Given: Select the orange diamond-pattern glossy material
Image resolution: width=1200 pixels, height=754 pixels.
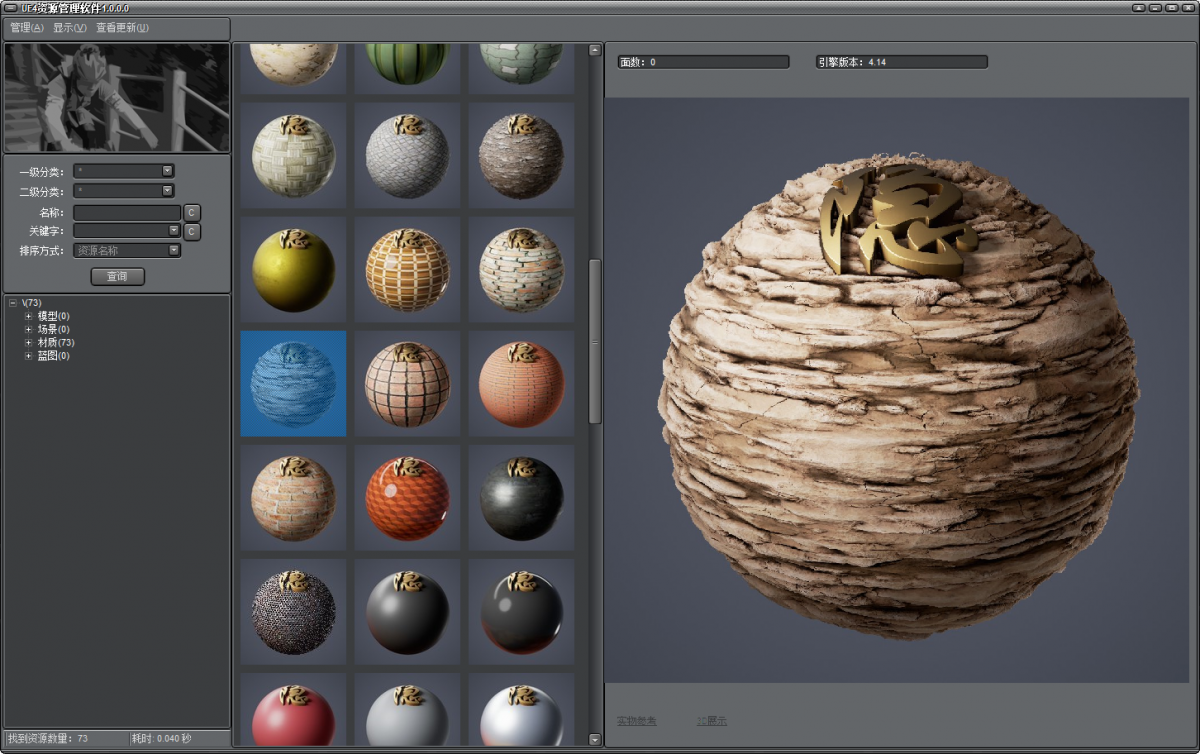Looking at the screenshot, I should tap(407, 498).
